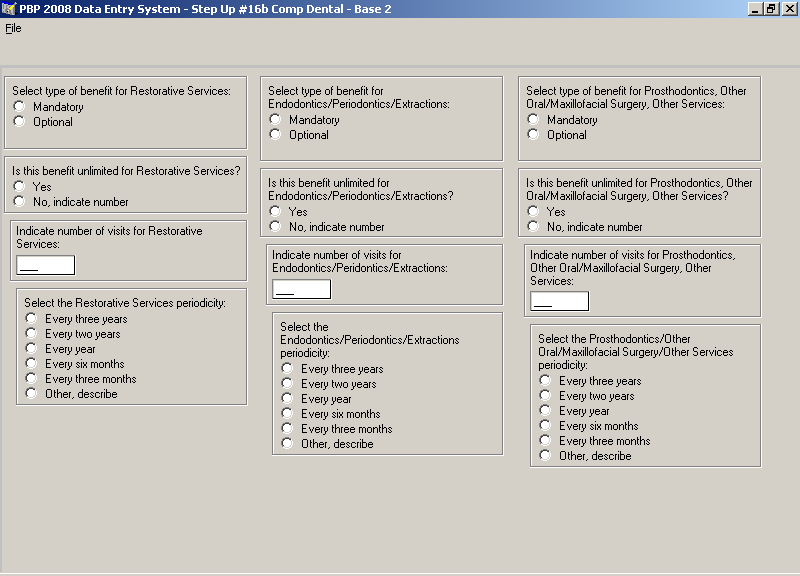Choose No, indicate number for Prosthodontics benefit
The image size is (800, 576).
534,226
